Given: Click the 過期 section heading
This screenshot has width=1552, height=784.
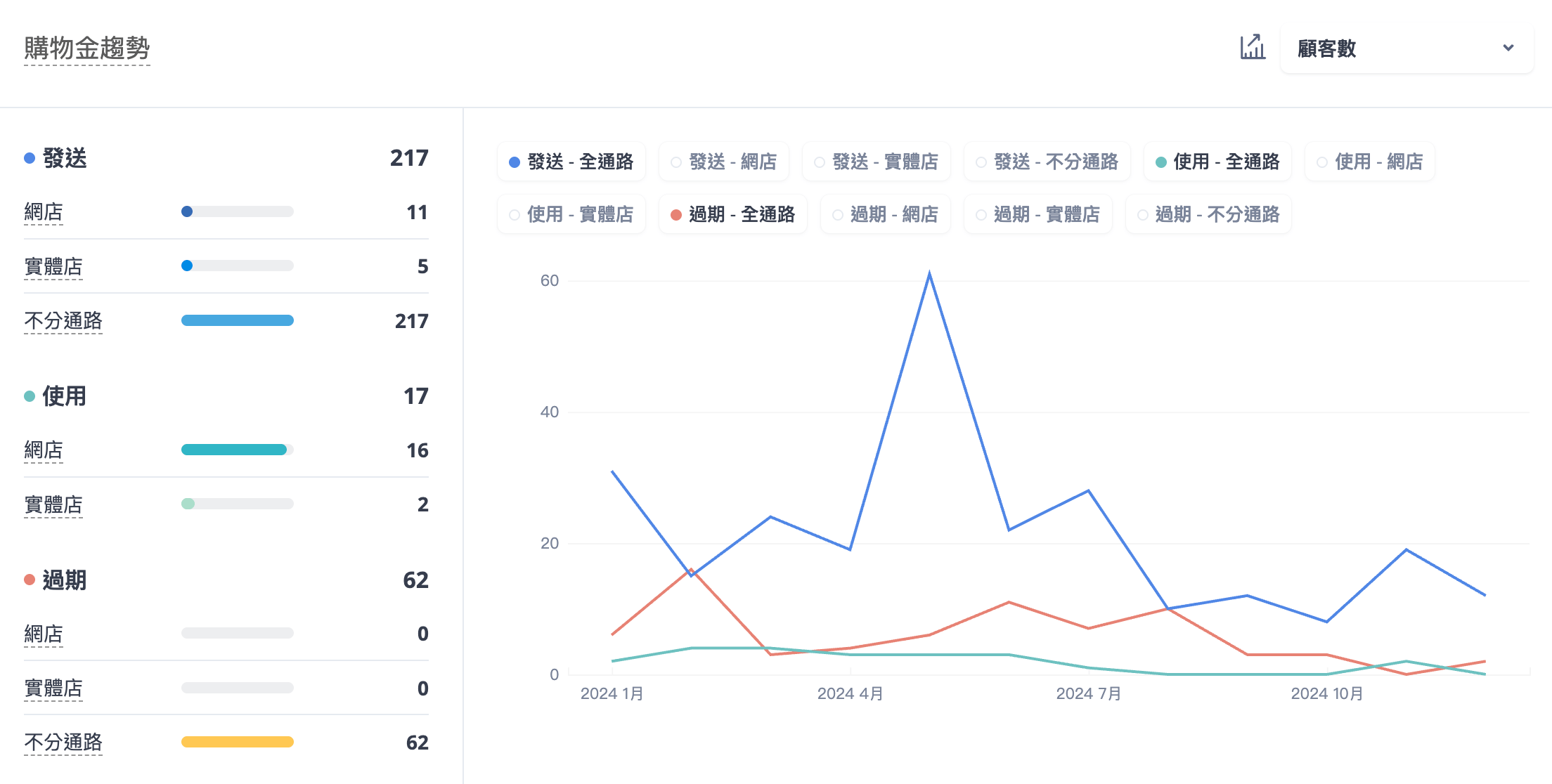Looking at the screenshot, I should tap(65, 580).
